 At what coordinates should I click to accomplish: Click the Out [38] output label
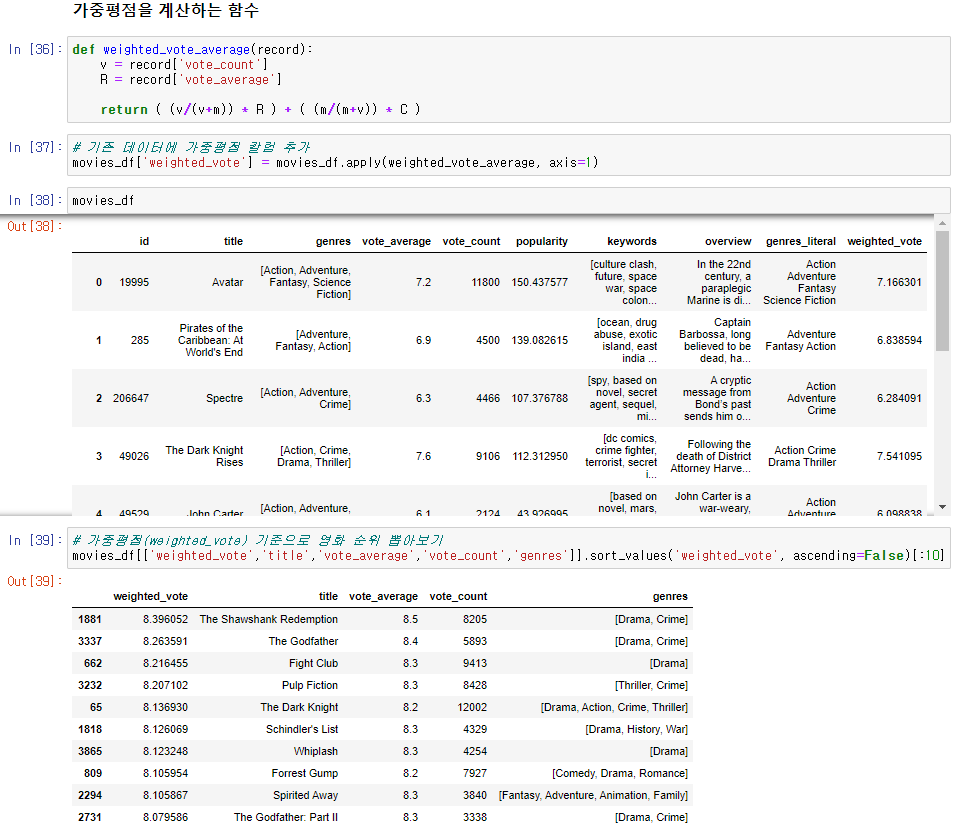pyautogui.click(x=35, y=226)
